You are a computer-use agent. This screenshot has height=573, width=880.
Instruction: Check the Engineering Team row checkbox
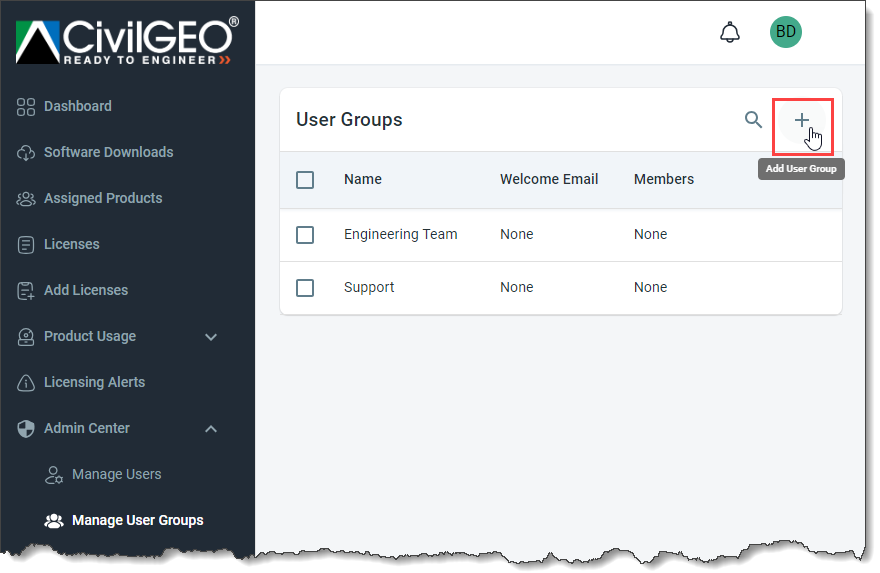pyautogui.click(x=305, y=235)
